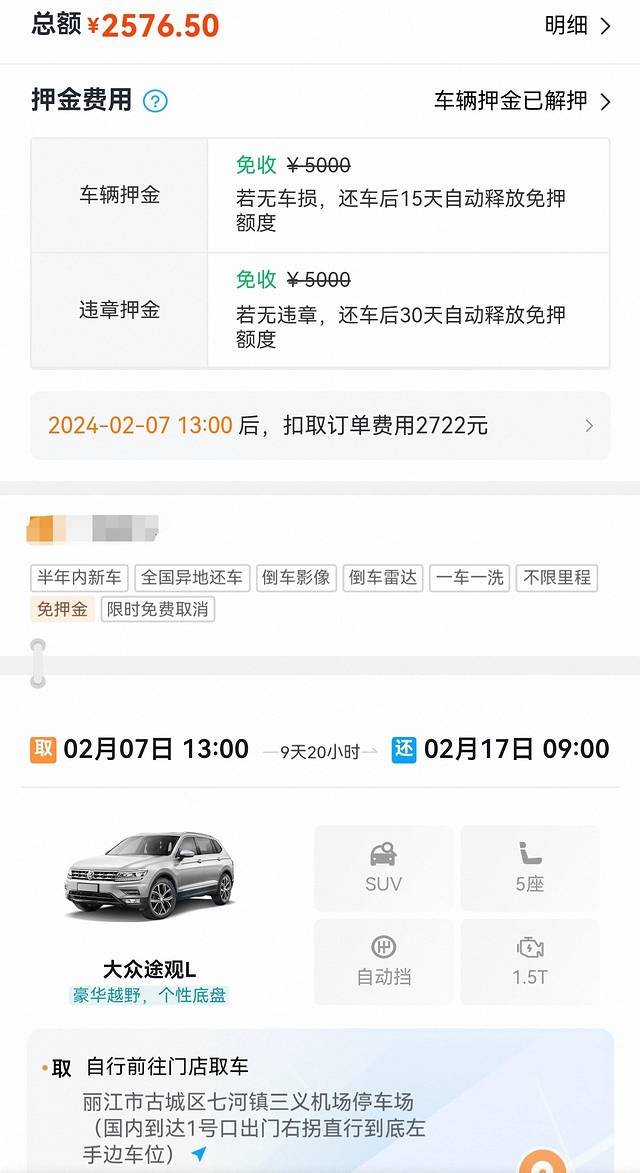The width and height of the screenshot is (640, 1173).
Task: Tap the 大众途观L car image
Action: (x=150, y=877)
